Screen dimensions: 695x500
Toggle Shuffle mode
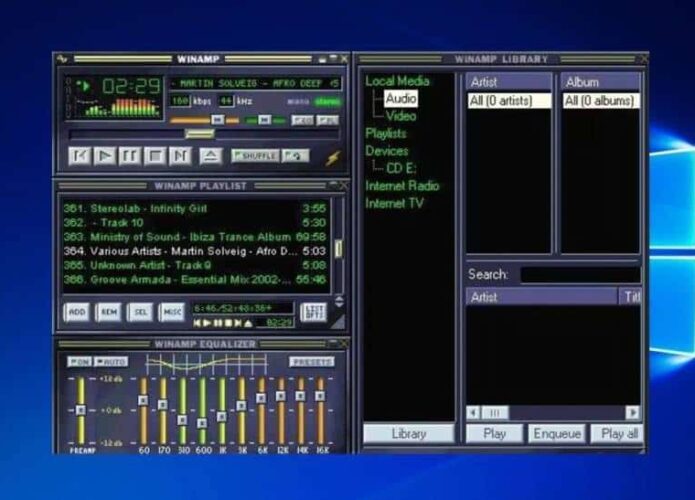tap(255, 156)
